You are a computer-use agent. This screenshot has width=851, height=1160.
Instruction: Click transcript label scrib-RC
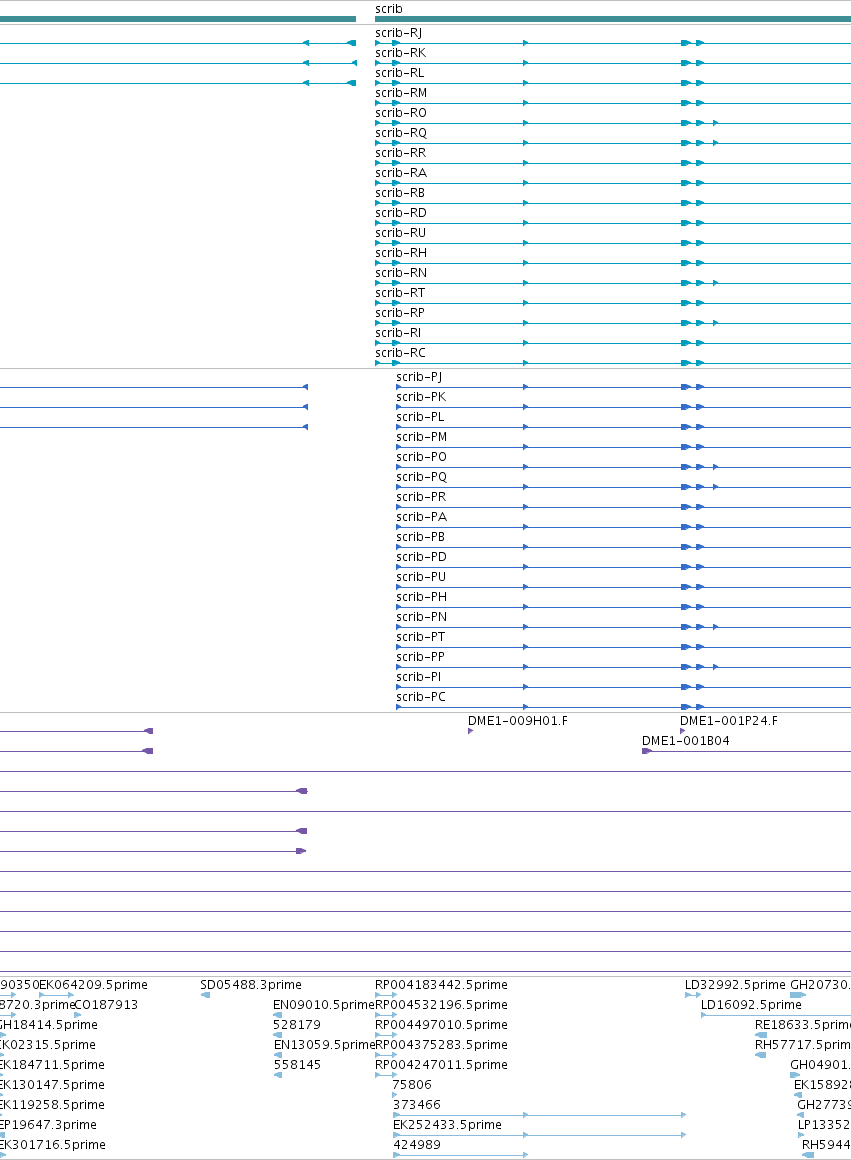(400, 352)
